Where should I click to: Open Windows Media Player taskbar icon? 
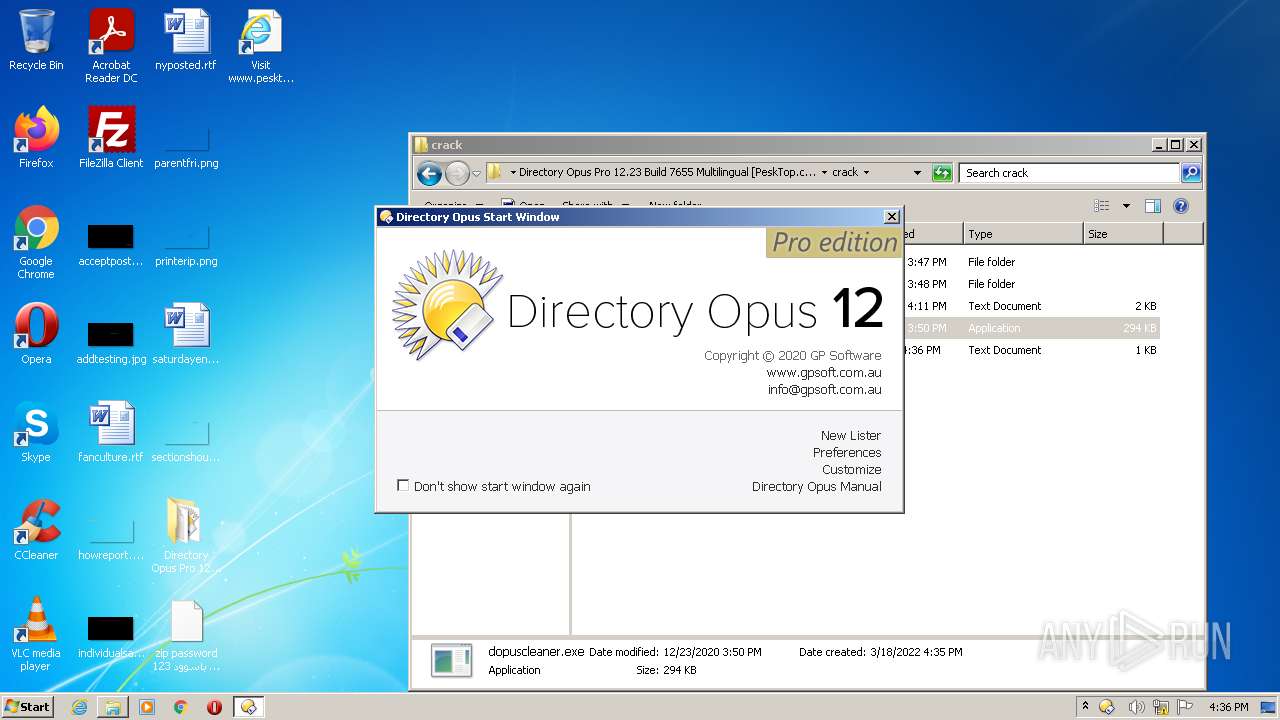[147, 707]
